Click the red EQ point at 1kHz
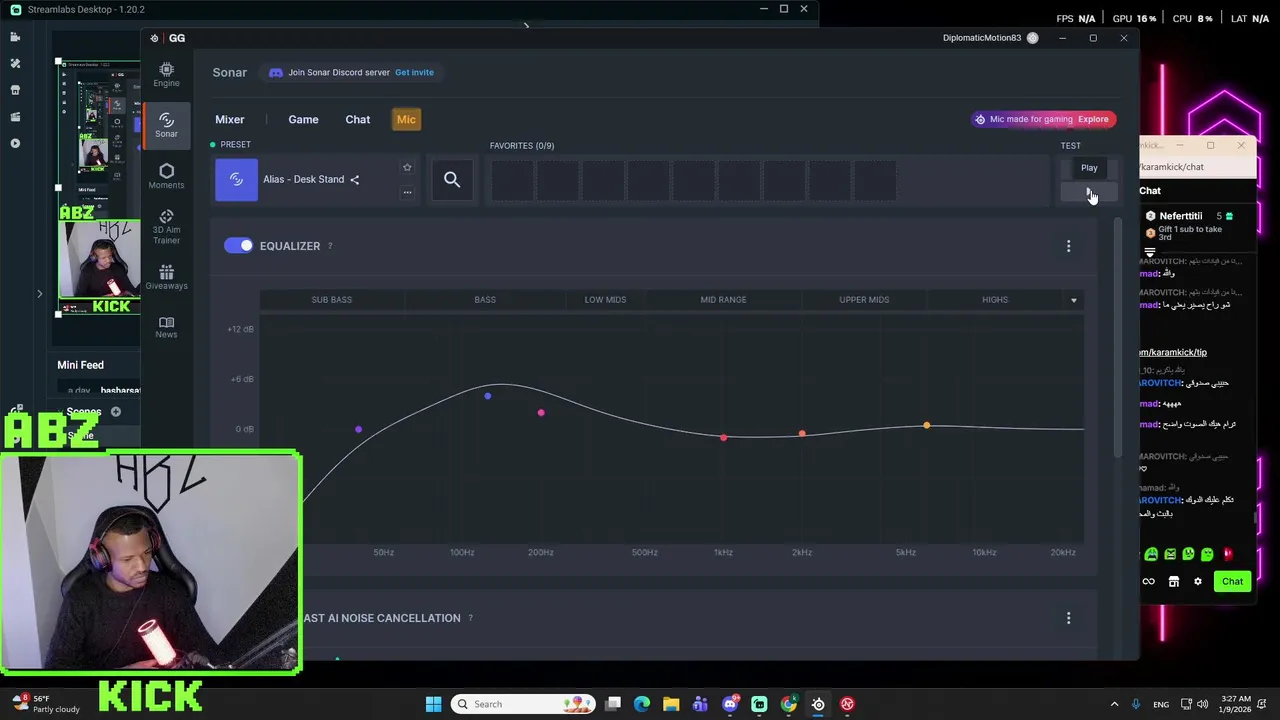This screenshot has height=720, width=1280. (724, 437)
